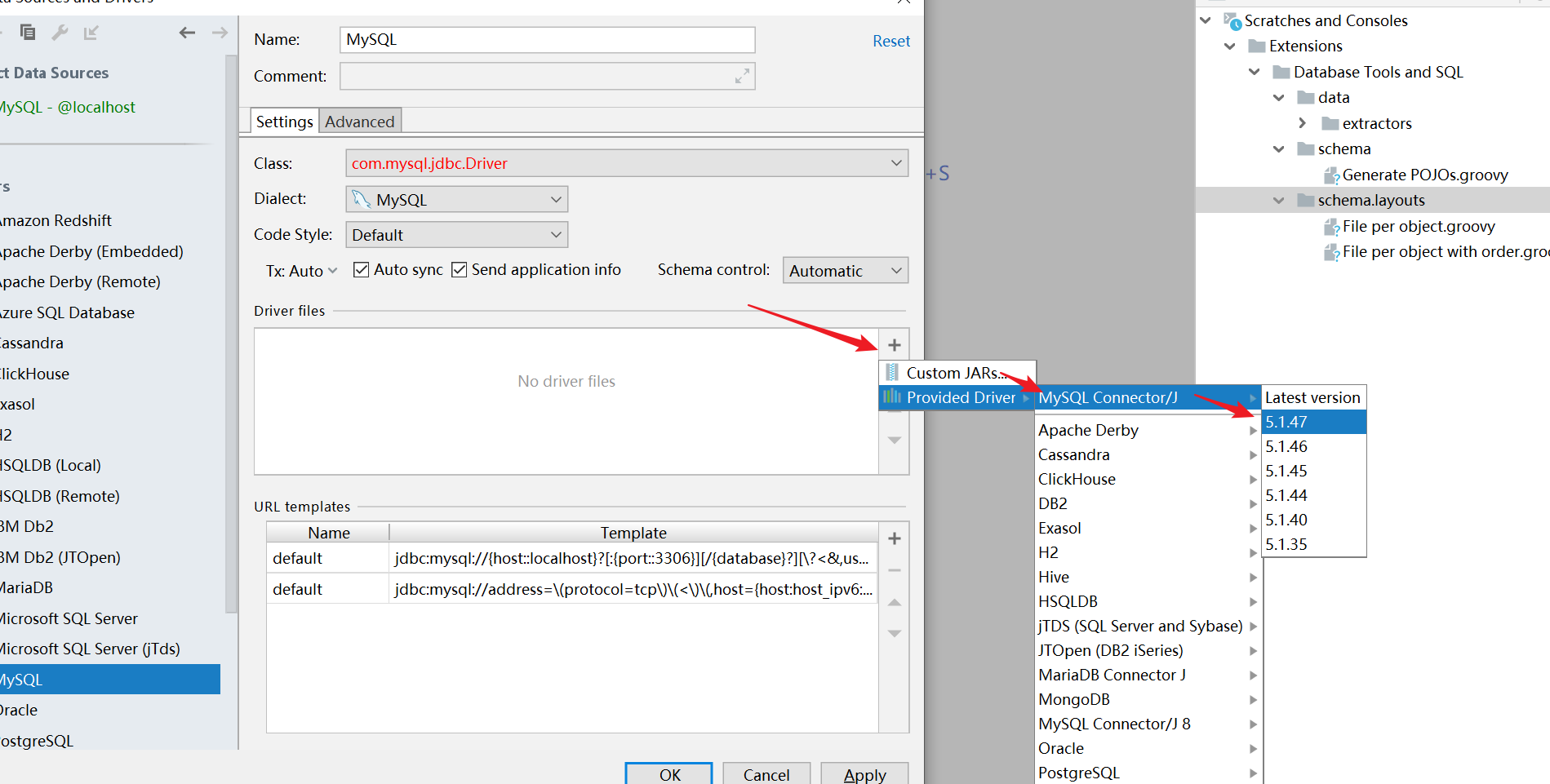1550x784 pixels.
Task: Click the extractors folder icon
Action: [x=1330, y=123]
